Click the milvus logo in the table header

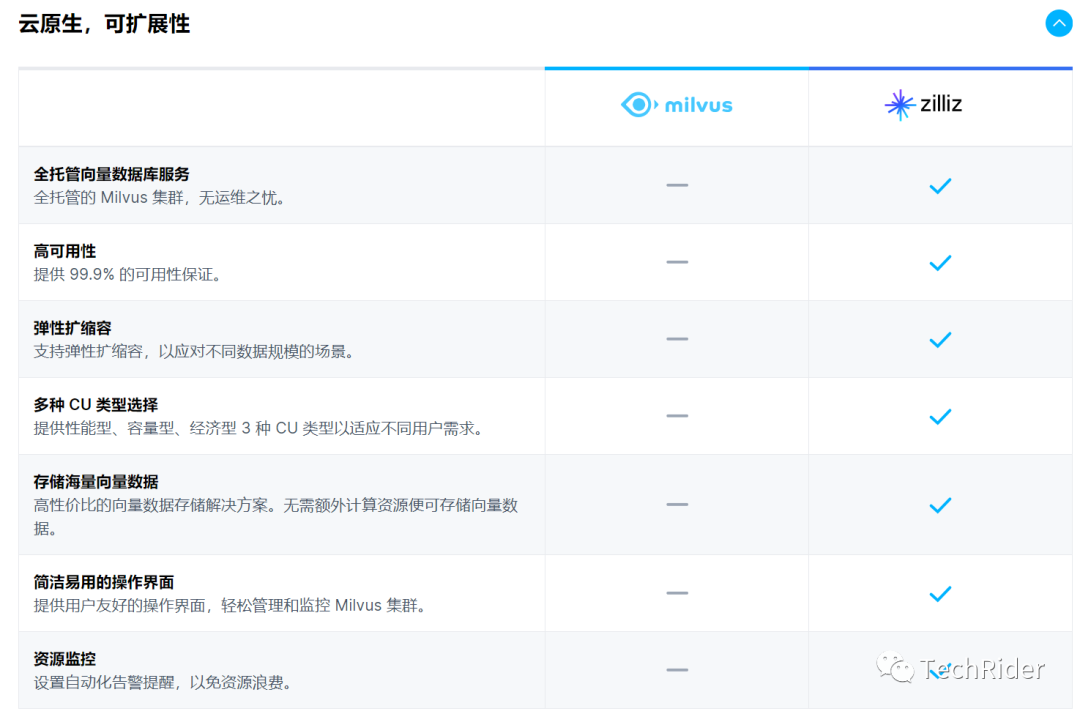[x=676, y=105]
